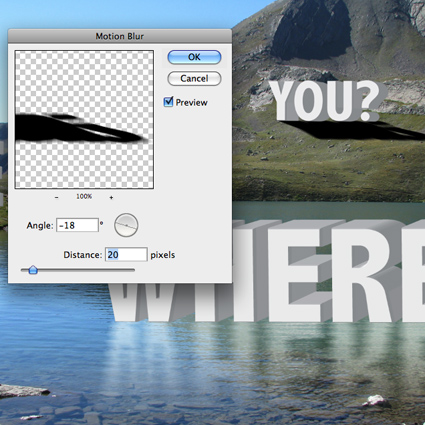Click the blur preview thumbnail
The image size is (425, 425).
click(84, 120)
